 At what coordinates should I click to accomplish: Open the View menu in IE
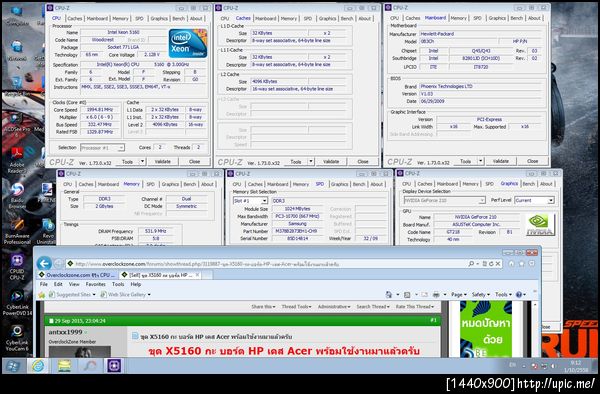(74, 284)
